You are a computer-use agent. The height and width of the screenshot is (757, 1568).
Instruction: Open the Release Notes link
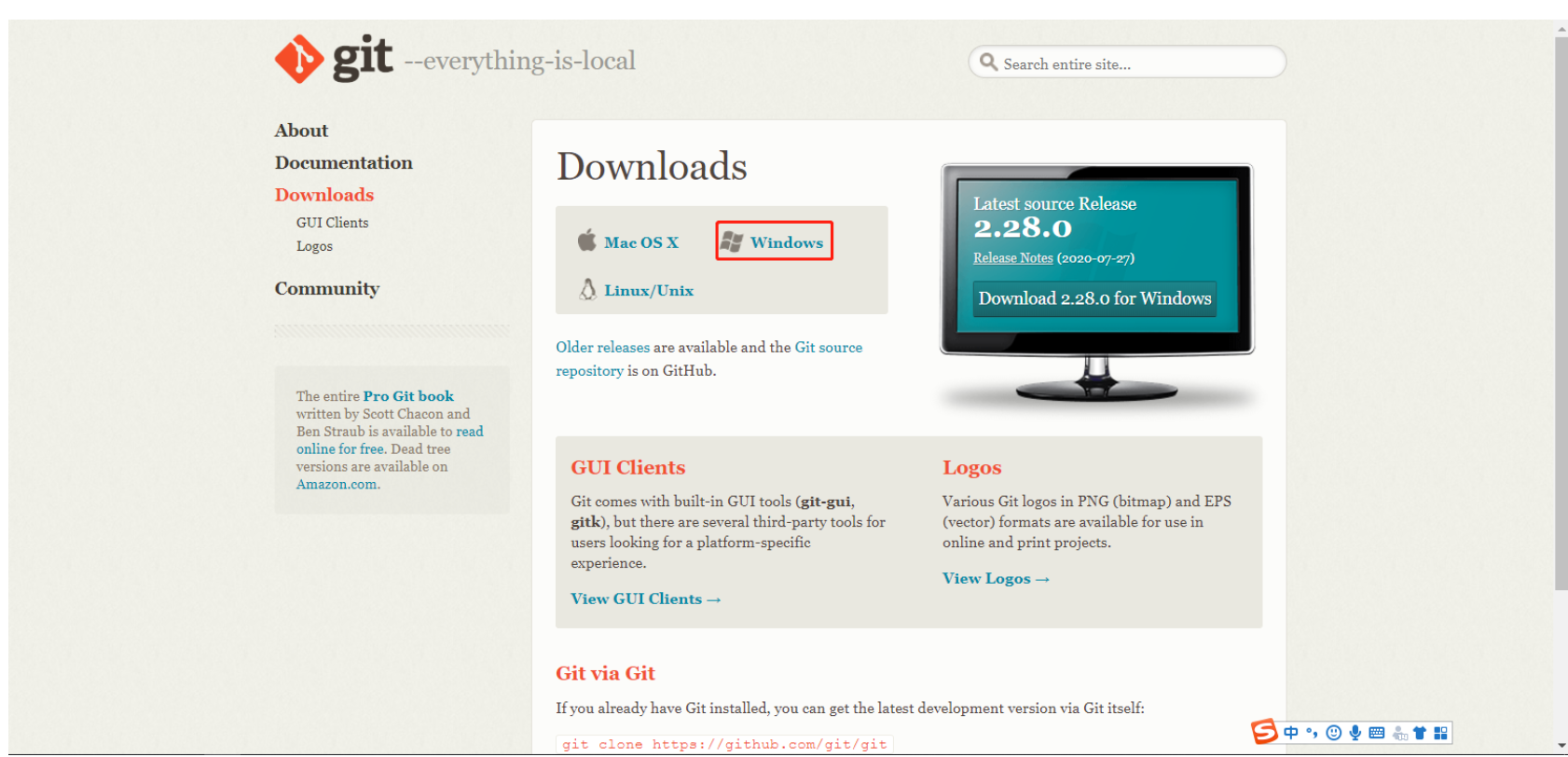(1012, 258)
